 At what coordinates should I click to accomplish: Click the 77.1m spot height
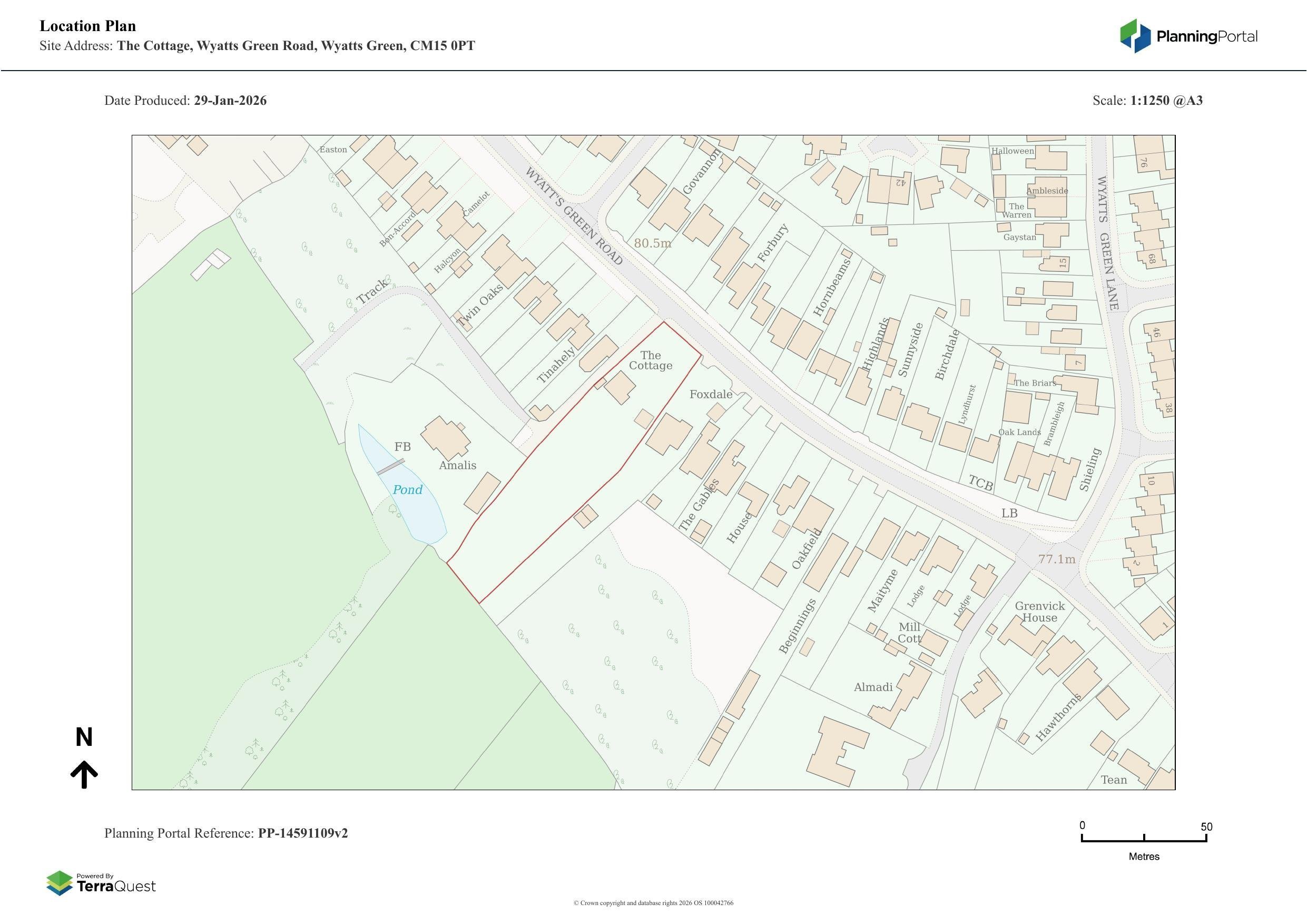click(1057, 559)
